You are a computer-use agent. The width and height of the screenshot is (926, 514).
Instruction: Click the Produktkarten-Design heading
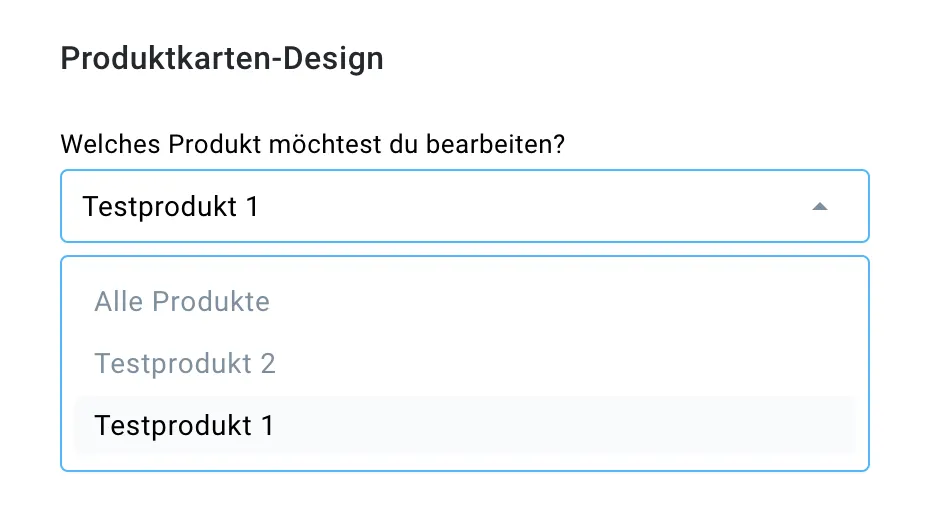click(x=222, y=58)
